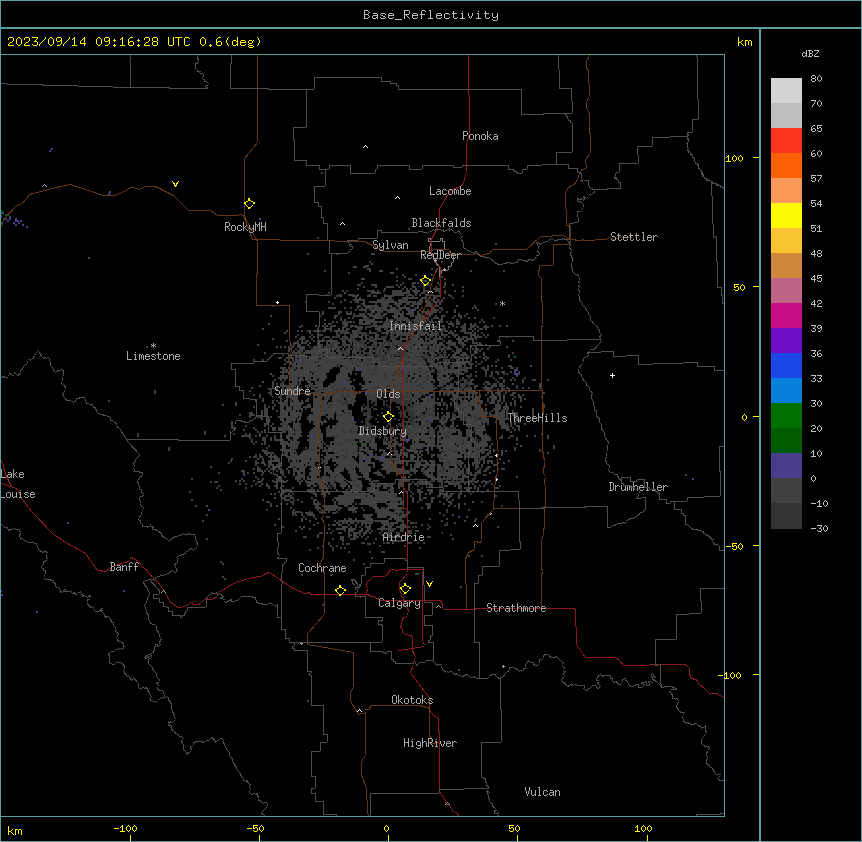Click the Sundre town label

(292, 391)
